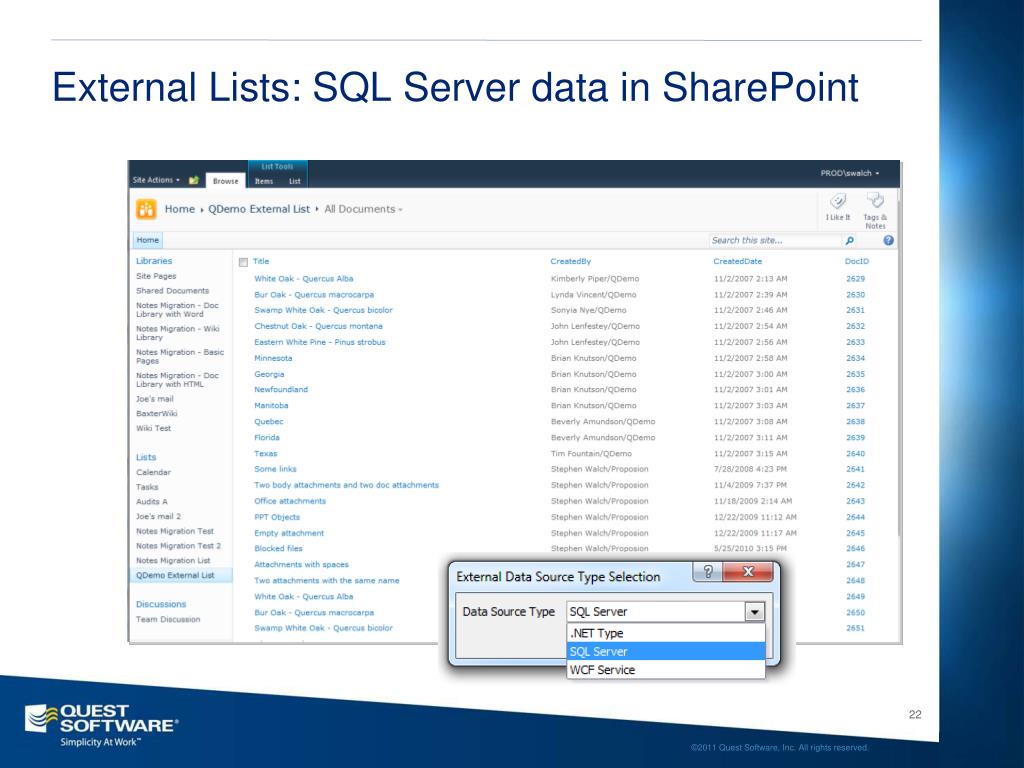The height and width of the screenshot is (768, 1024).
Task: Open the Georgia item
Action: pyautogui.click(x=269, y=374)
